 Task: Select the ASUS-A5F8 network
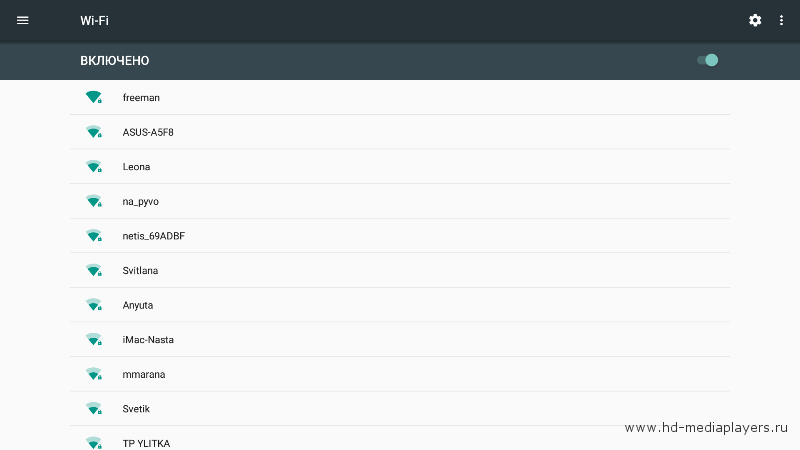pyautogui.click(x=400, y=132)
